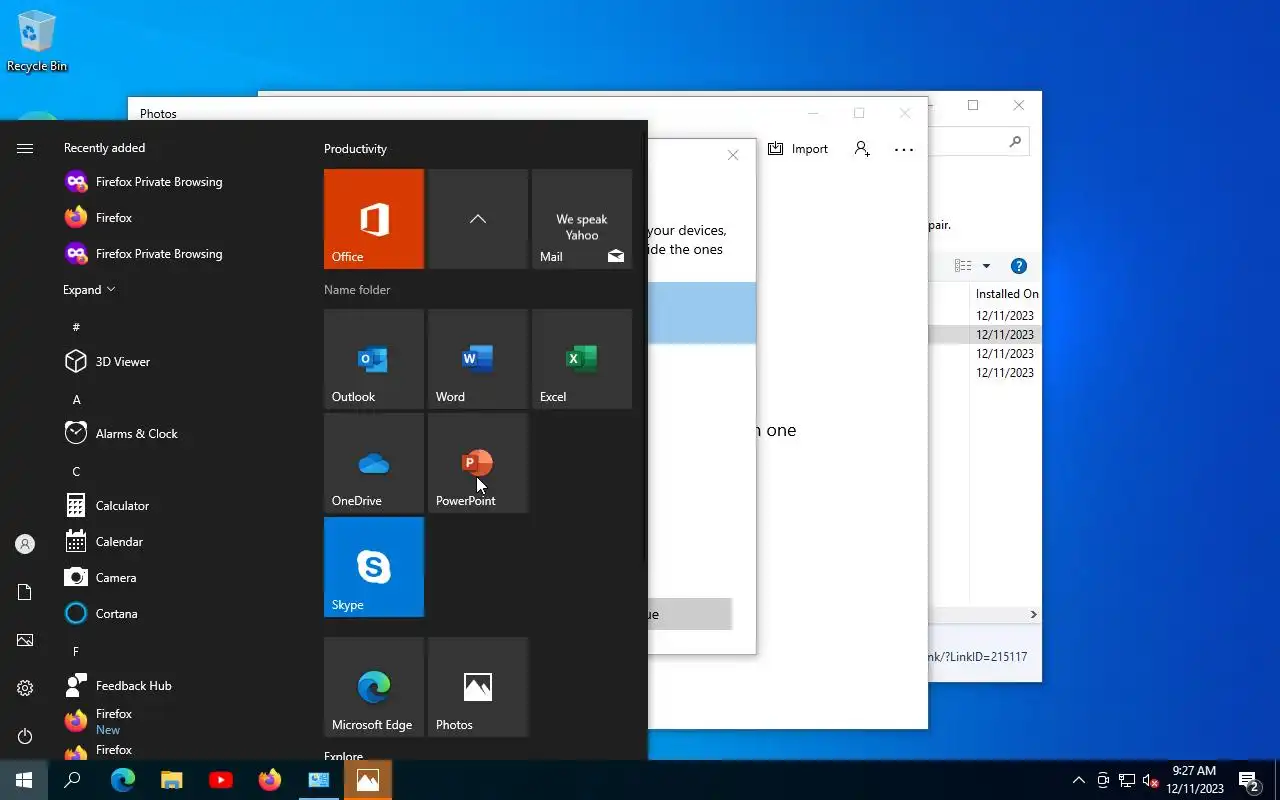Click the muted volume tray icon

1151,780
